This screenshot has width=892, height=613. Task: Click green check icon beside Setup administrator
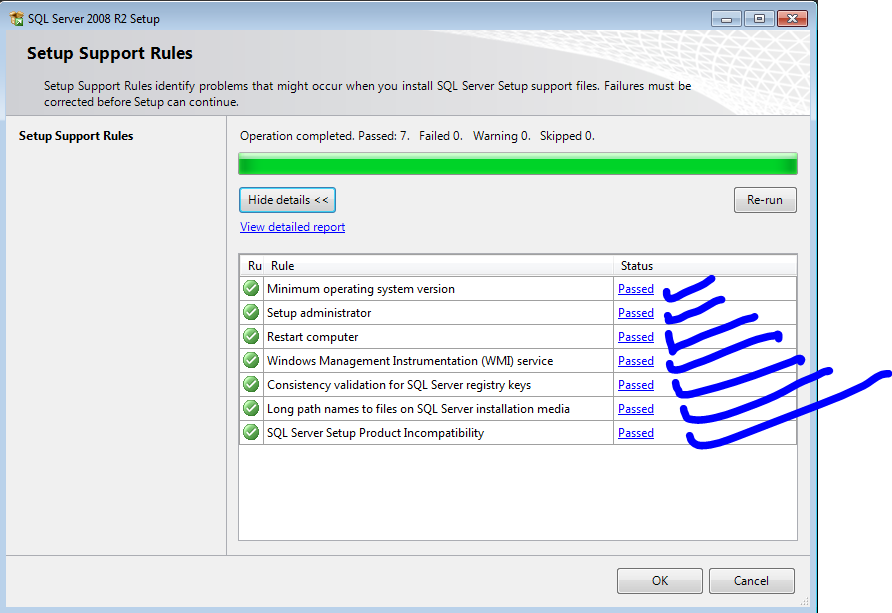point(251,312)
